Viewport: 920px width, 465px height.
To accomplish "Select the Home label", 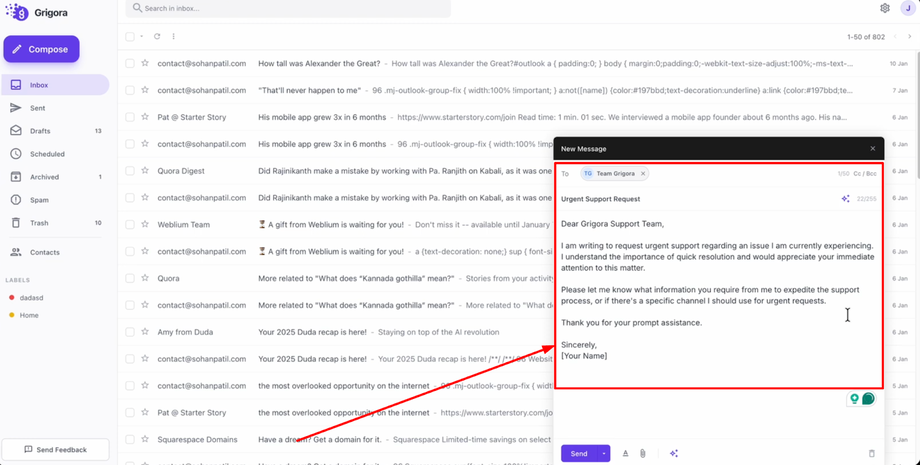I will pyautogui.click(x=24, y=315).
